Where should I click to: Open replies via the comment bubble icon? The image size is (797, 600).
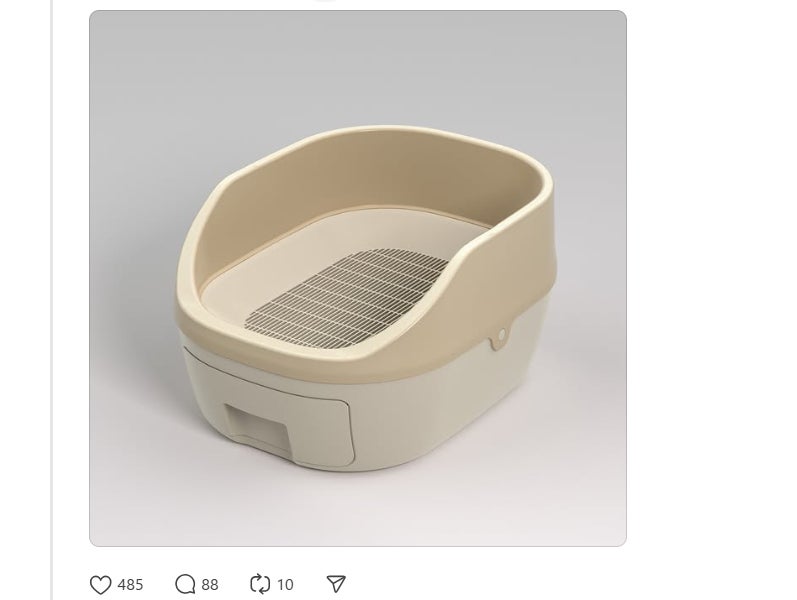pos(185,584)
